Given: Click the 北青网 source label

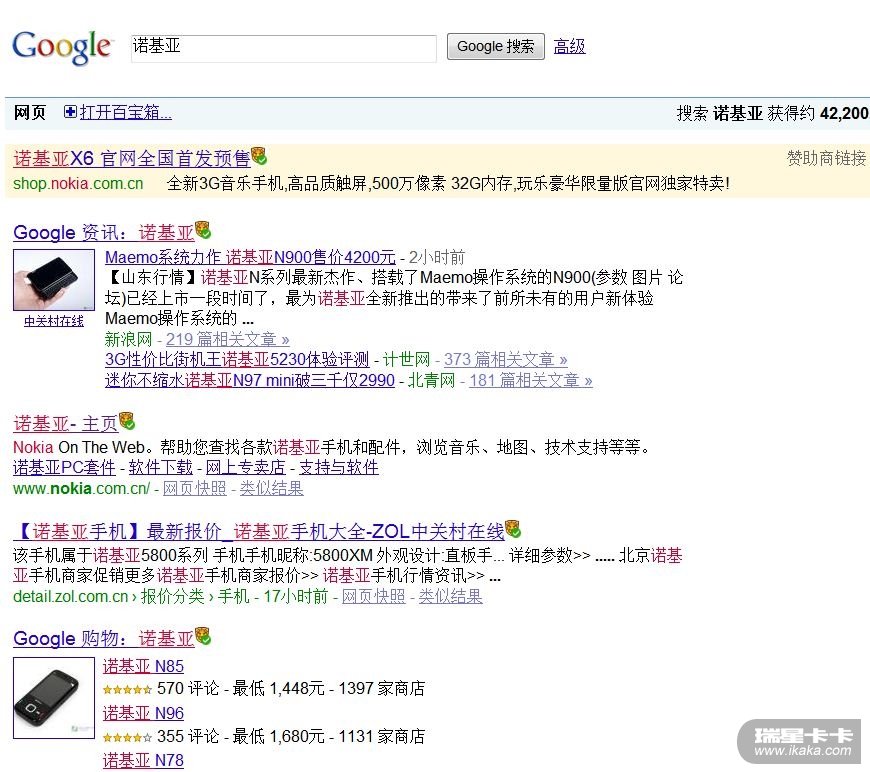Looking at the screenshot, I should point(432,380).
